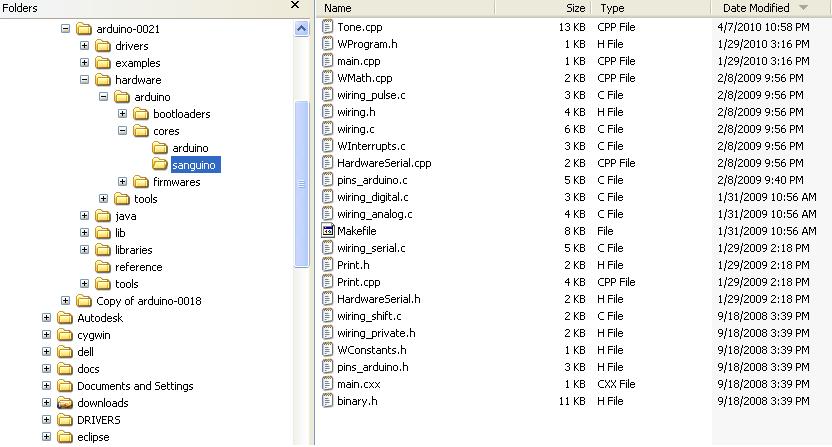Click the arduino-0021 folder icon

84,28
